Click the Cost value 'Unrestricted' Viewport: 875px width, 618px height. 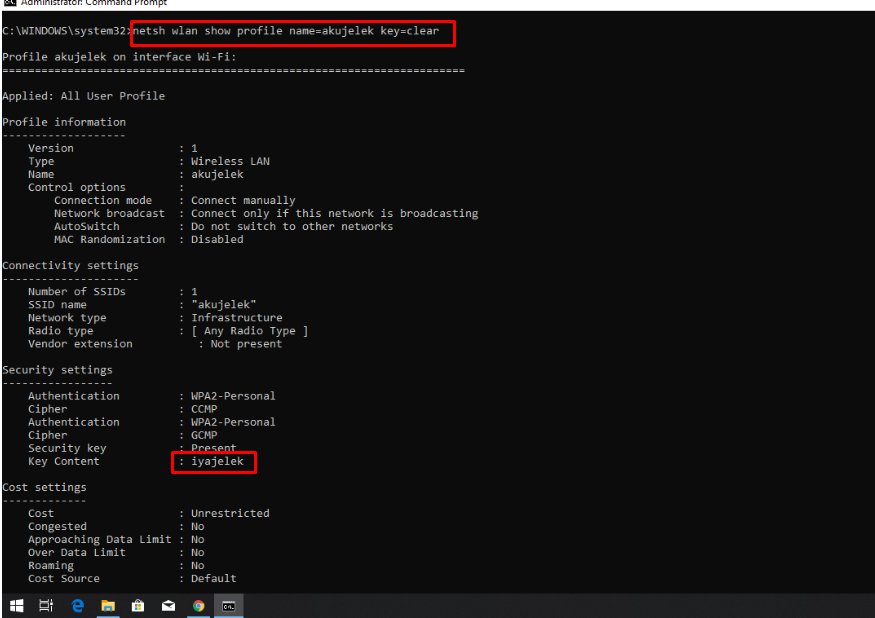230,513
